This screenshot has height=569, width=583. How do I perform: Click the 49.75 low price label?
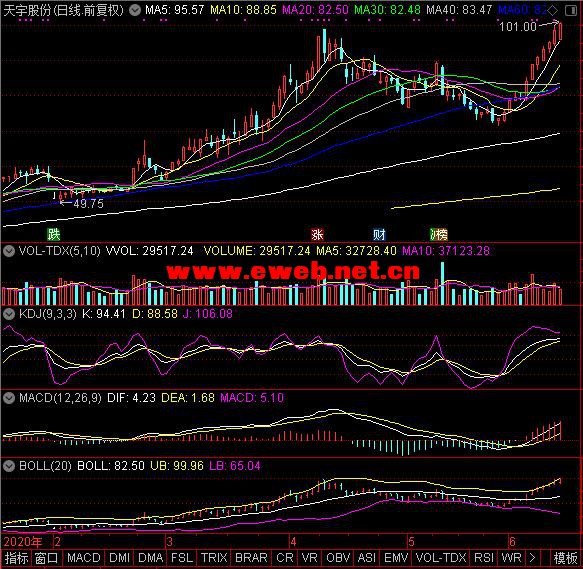pos(88,204)
